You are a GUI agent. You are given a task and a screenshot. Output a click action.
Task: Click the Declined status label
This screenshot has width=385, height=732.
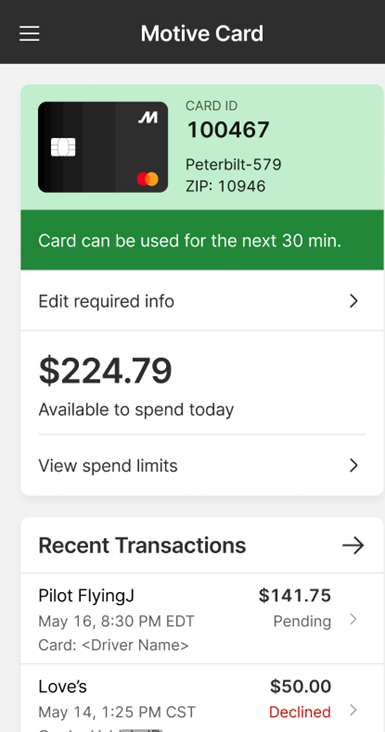pos(300,712)
